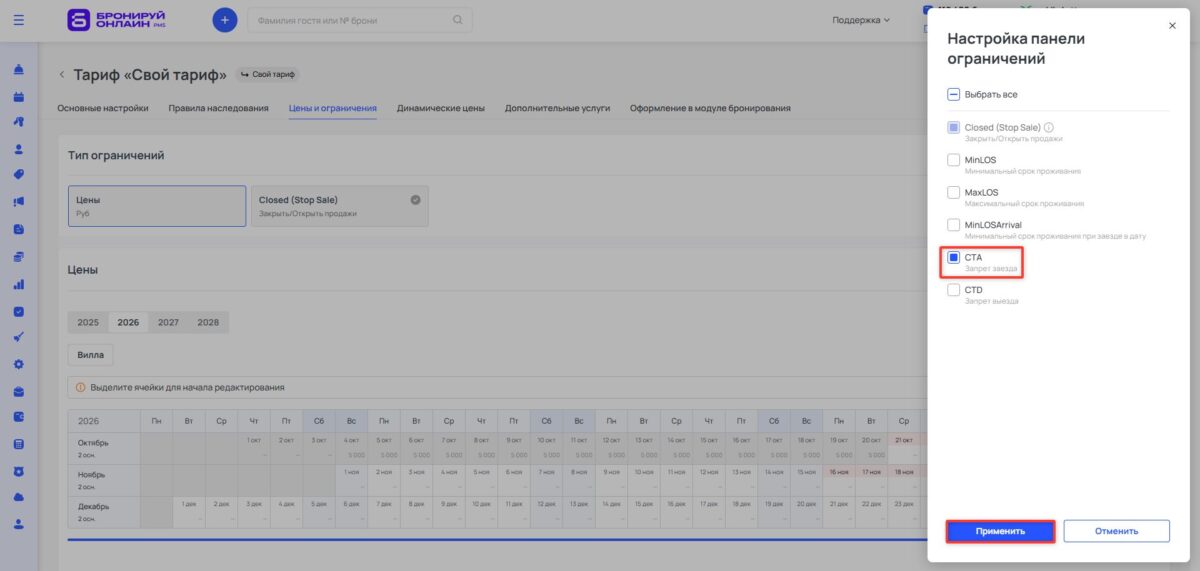The height and width of the screenshot is (571, 1200).
Task: Click the first Пн column header
Action: pyautogui.click(x=156, y=421)
